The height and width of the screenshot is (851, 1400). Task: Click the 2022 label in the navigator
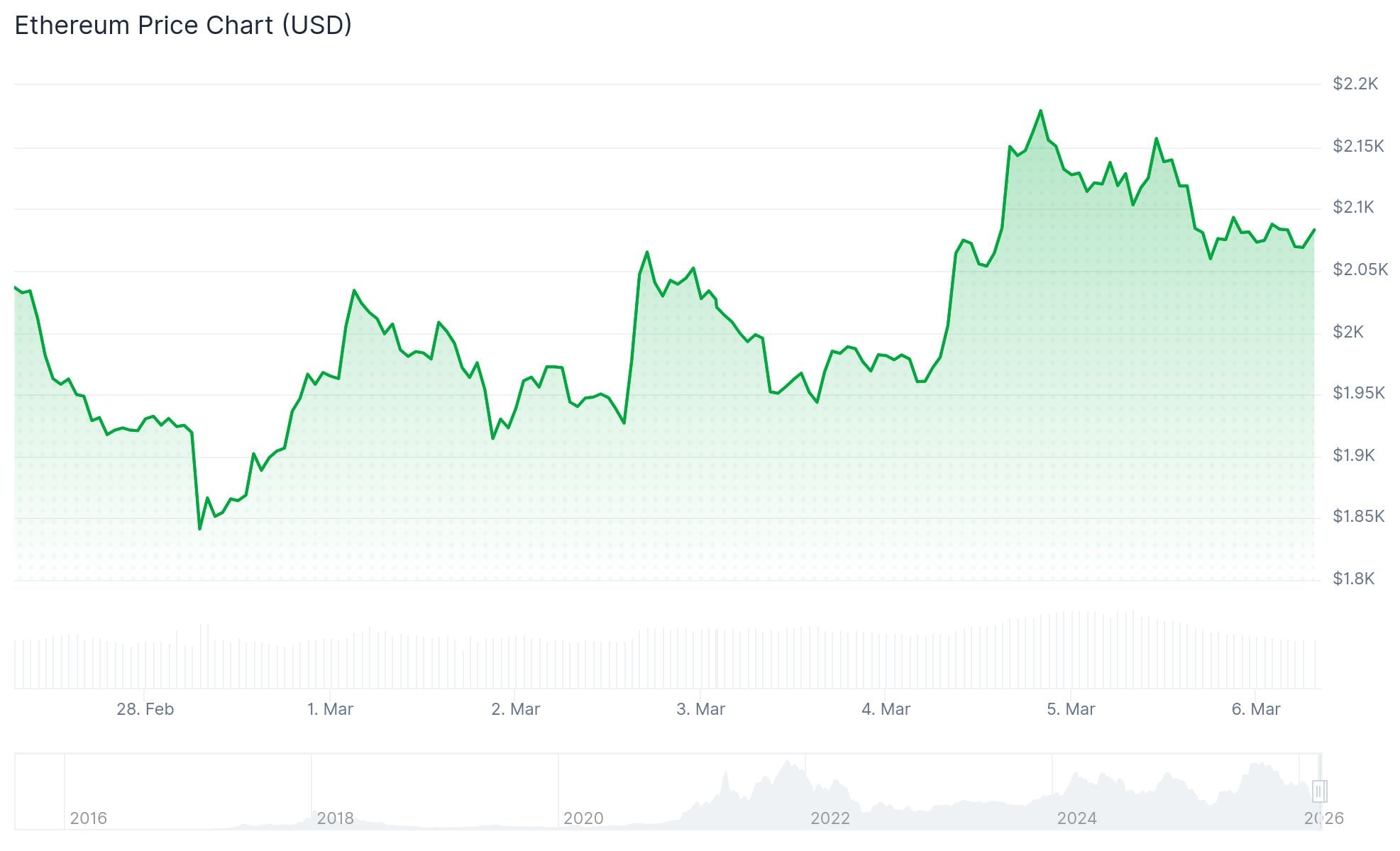tap(829, 818)
